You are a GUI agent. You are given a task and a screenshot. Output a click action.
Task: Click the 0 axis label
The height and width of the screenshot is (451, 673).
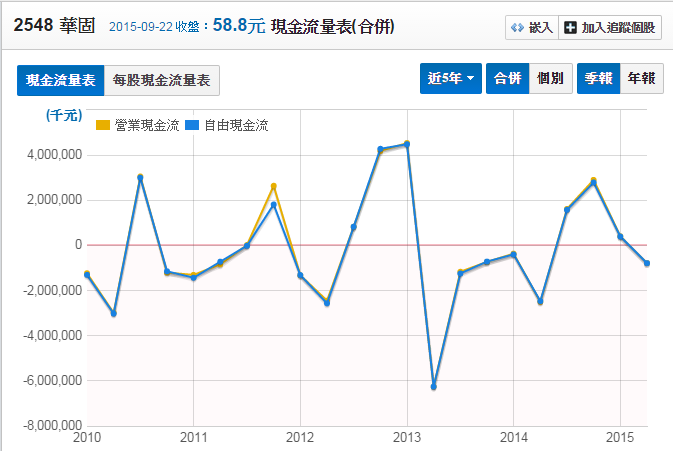tap(78, 245)
